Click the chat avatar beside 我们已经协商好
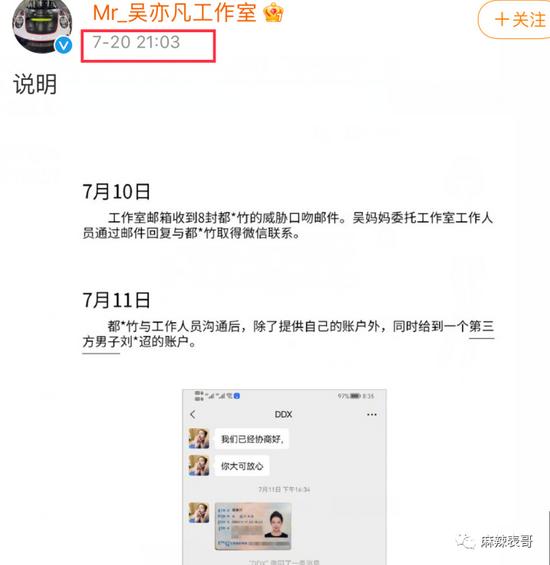The width and height of the screenshot is (550, 565). pyautogui.click(x=199, y=438)
